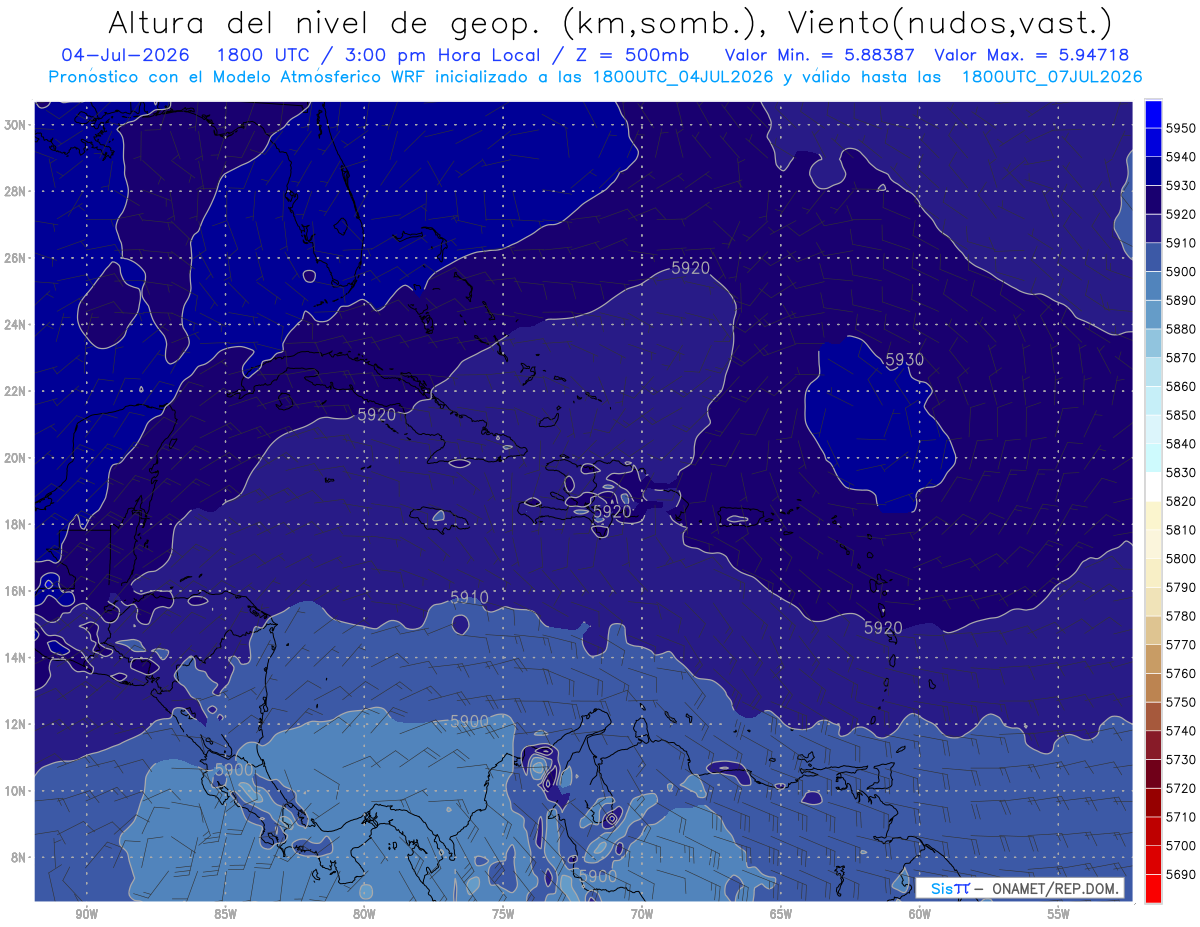The width and height of the screenshot is (1200, 927).
Task: Click legend swatch between 5920 and 5930
Action: [1153, 200]
